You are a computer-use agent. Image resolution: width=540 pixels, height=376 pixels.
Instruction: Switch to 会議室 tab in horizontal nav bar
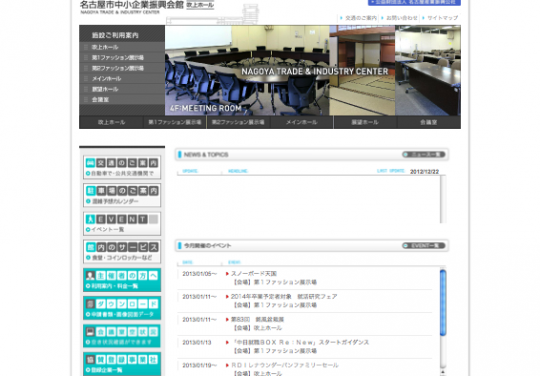tap(429, 122)
